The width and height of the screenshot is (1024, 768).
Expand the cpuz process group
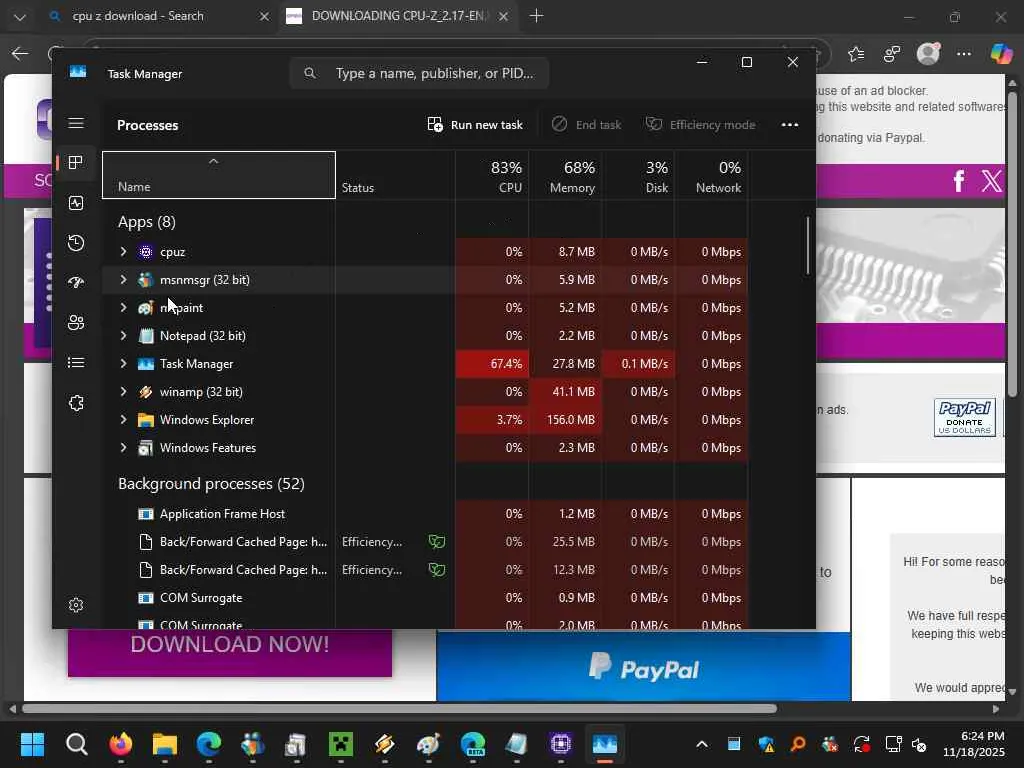coord(123,251)
